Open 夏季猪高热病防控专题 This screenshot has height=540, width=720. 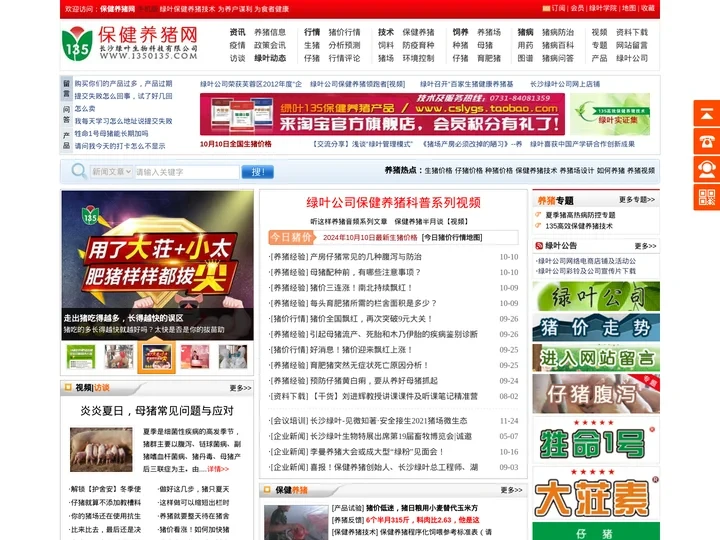coord(580,215)
